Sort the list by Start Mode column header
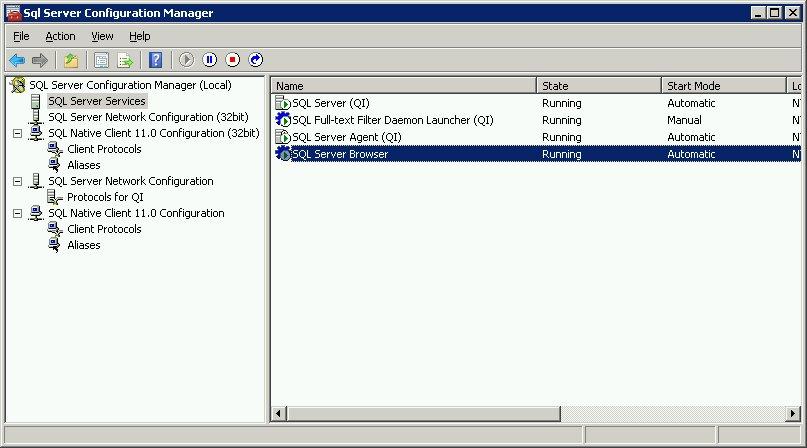The height and width of the screenshot is (448, 807). click(723, 86)
